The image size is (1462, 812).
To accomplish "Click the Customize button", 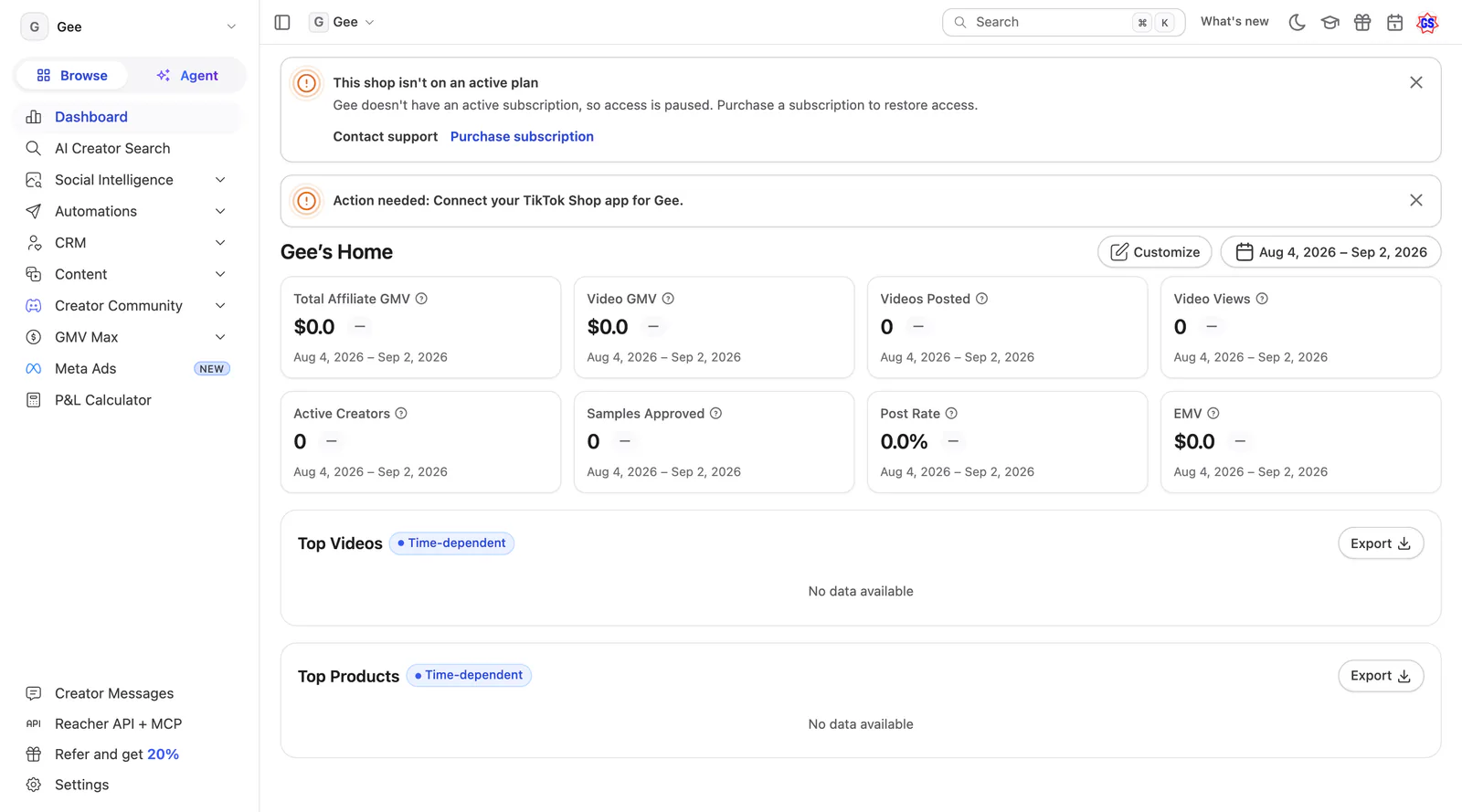I will tap(1154, 252).
